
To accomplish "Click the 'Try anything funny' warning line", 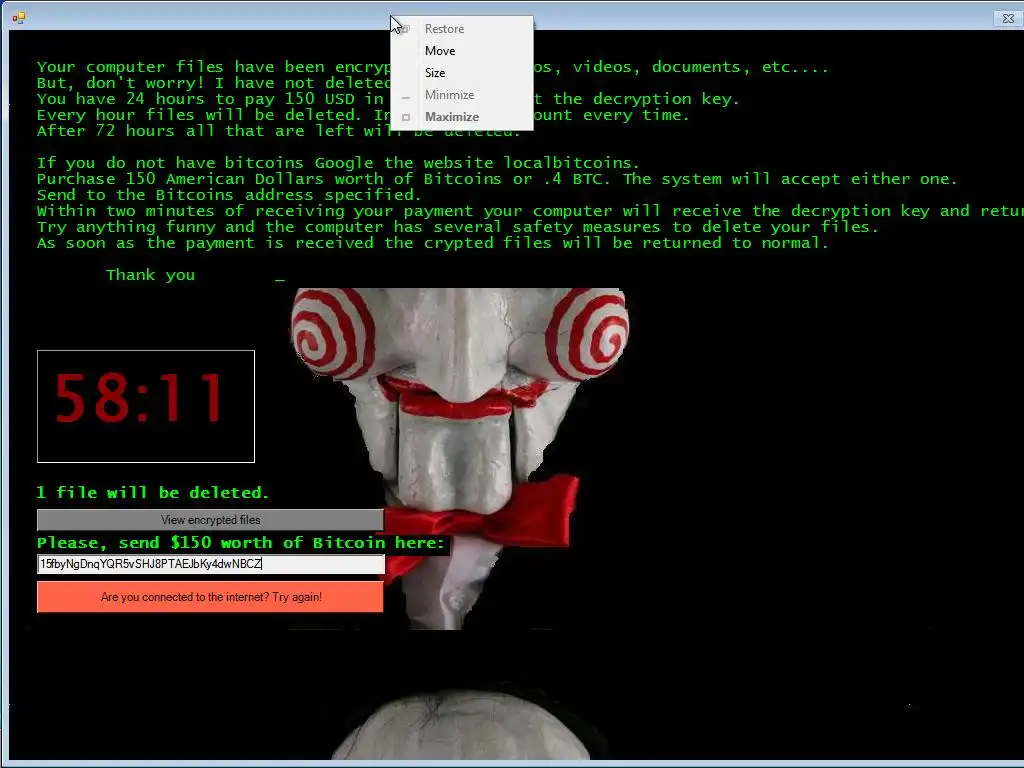I will point(458,227).
